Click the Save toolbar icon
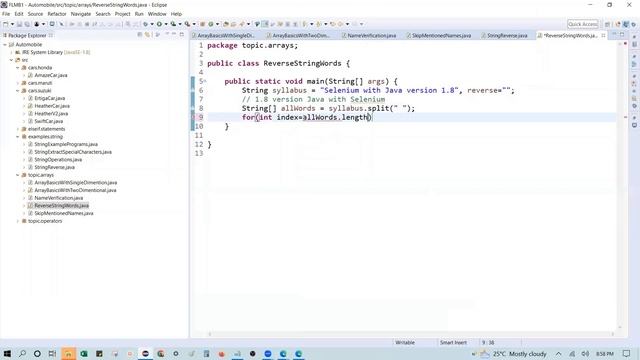Image resolution: width=640 pixels, height=360 pixels. click(19, 24)
